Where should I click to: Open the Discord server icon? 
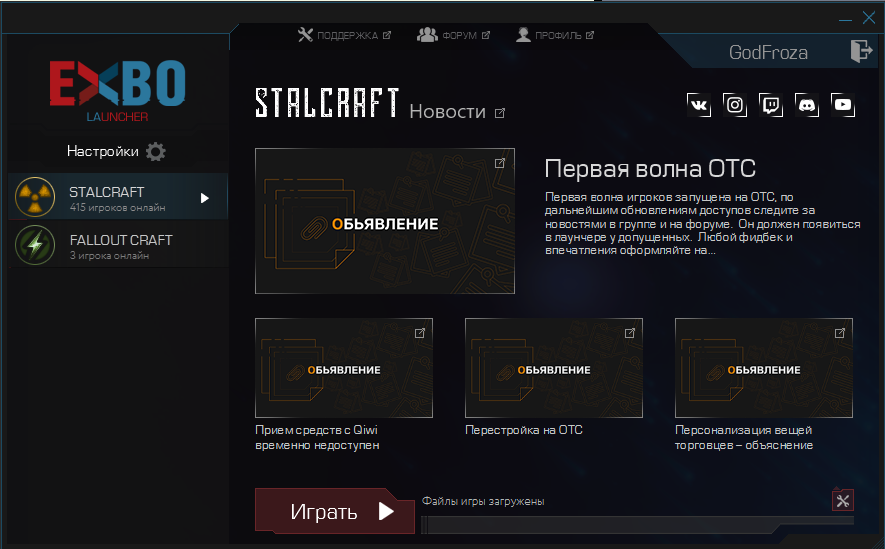coord(807,105)
